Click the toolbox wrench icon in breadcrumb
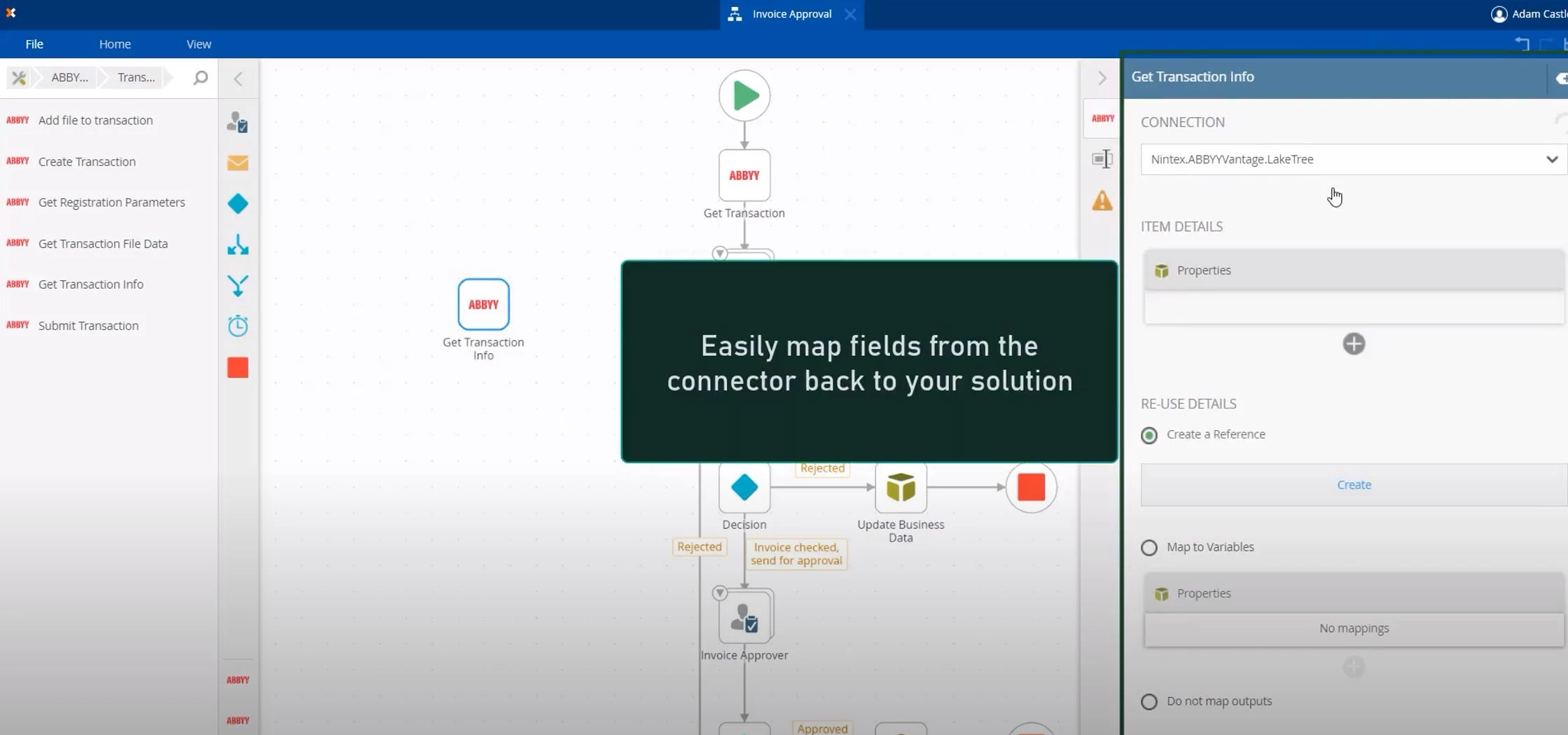 click(x=19, y=78)
